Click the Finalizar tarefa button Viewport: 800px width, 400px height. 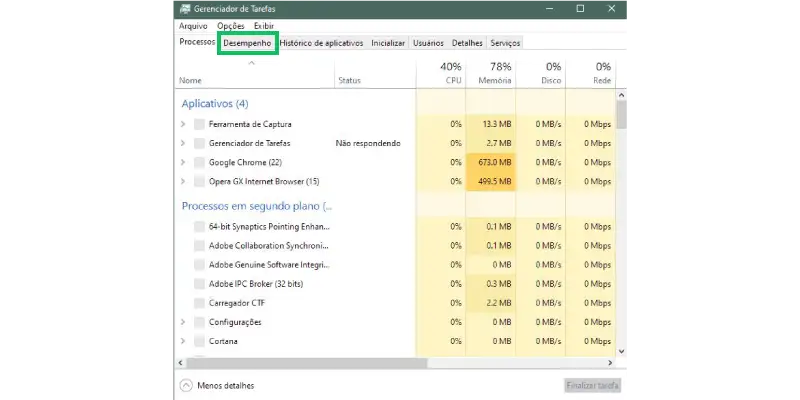tap(592, 385)
